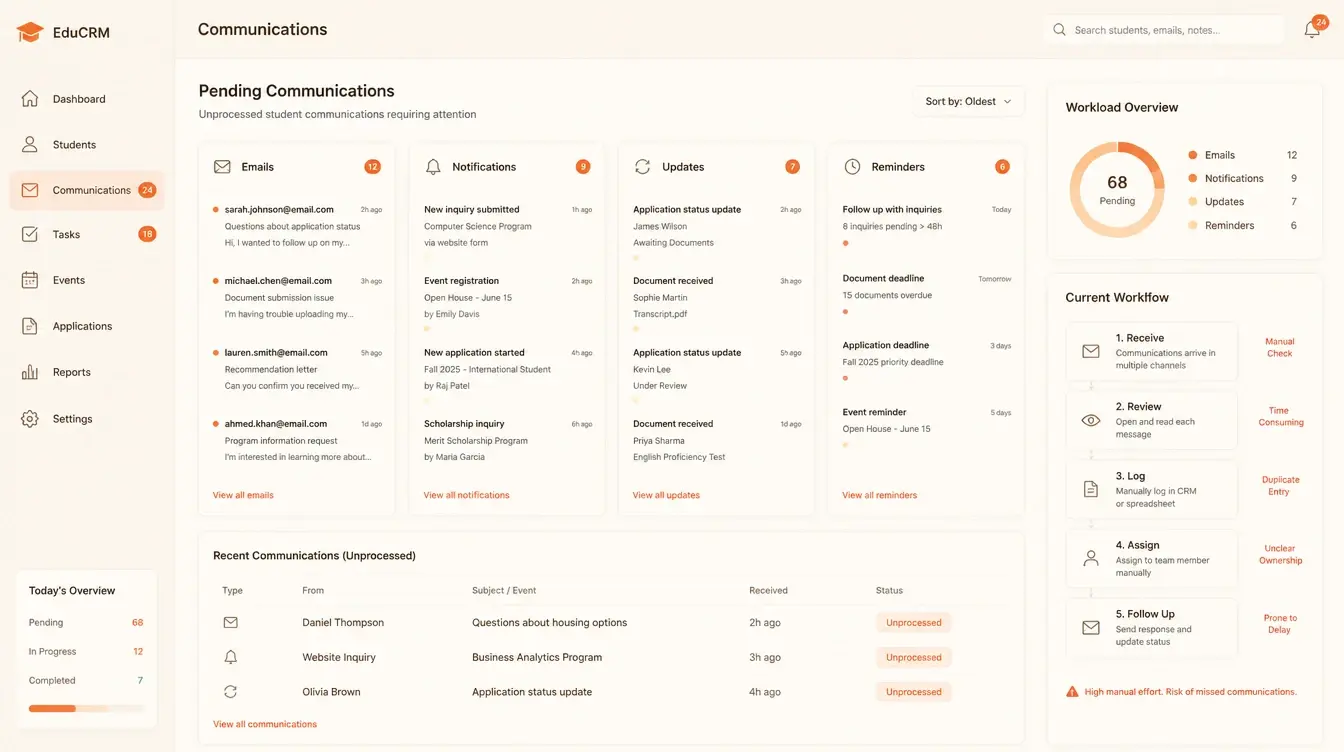Click the bell icon in the Notifications card header
1344x752 pixels.
[433, 167]
